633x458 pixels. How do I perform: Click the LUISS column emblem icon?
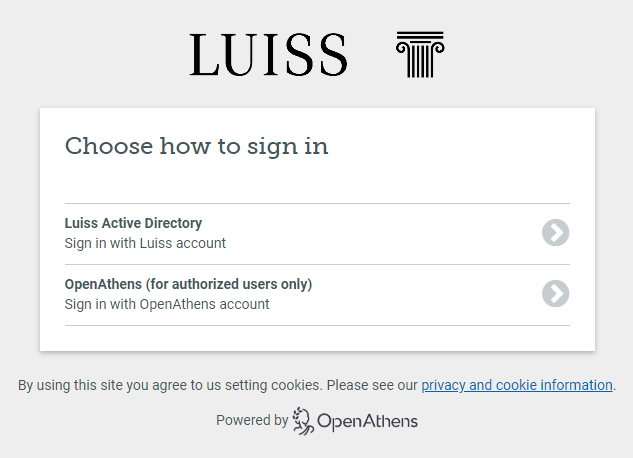pos(420,54)
